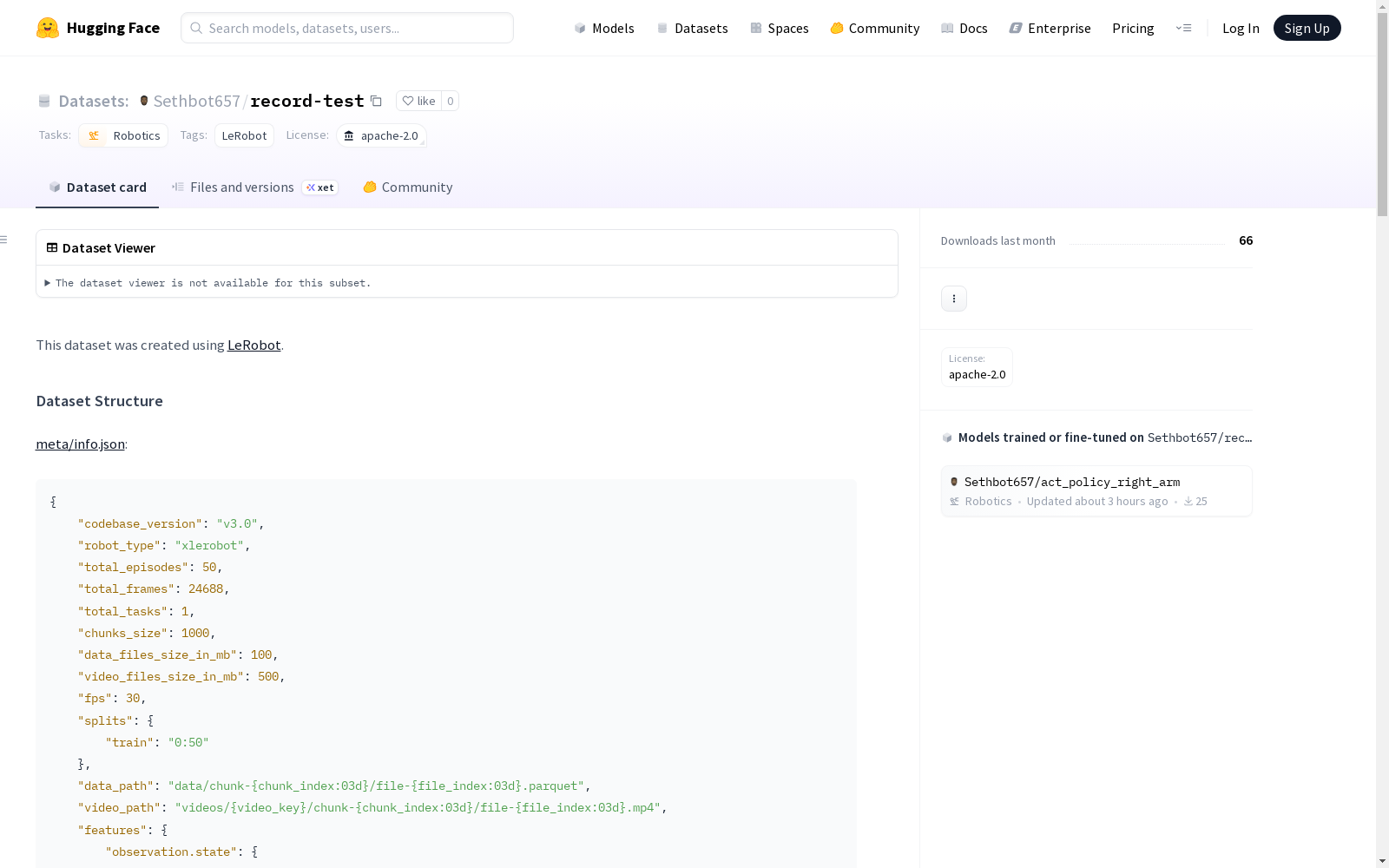Open the Sethbot657/act_policy_right_arm model card
This screenshot has height=868, width=1389.
point(1096,491)
